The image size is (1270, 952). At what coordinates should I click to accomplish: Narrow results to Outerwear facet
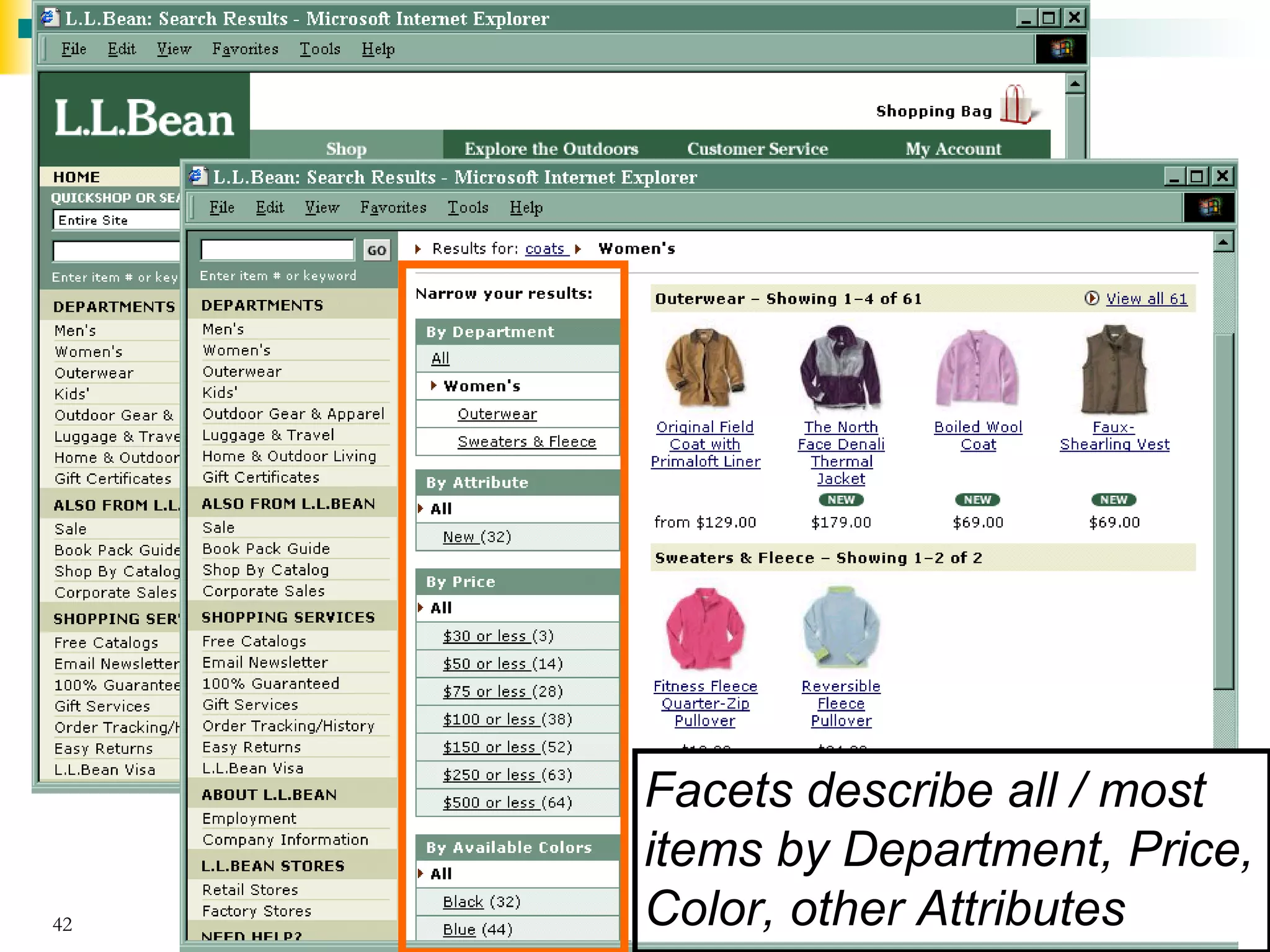(497, 414)
